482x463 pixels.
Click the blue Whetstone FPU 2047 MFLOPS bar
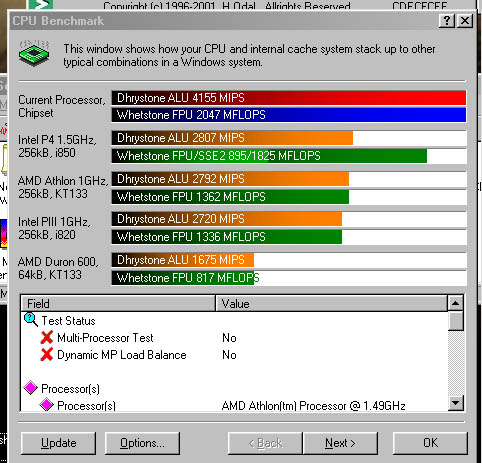point(289,115)
